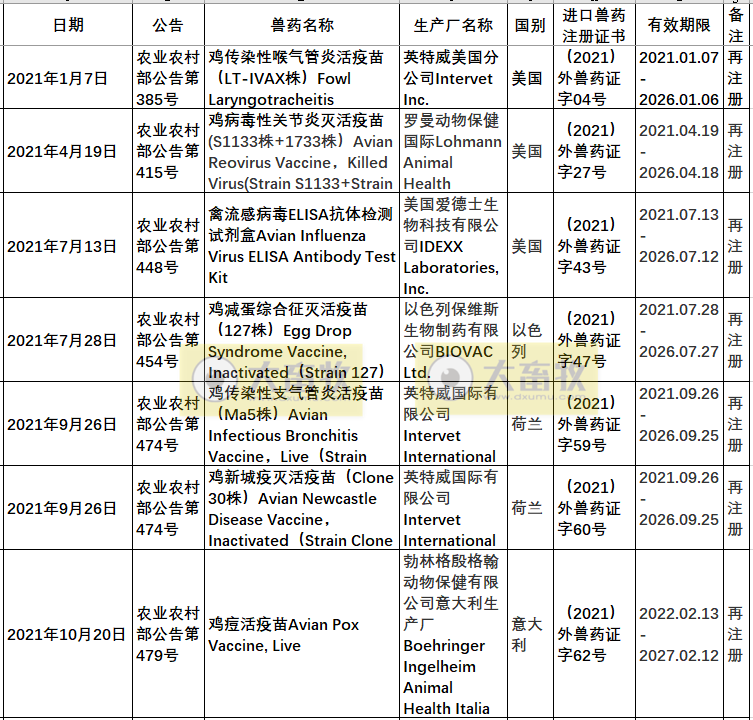Screen dimensions: 753x720
Task: Click the 备注 column header
Action: [735, 25]
